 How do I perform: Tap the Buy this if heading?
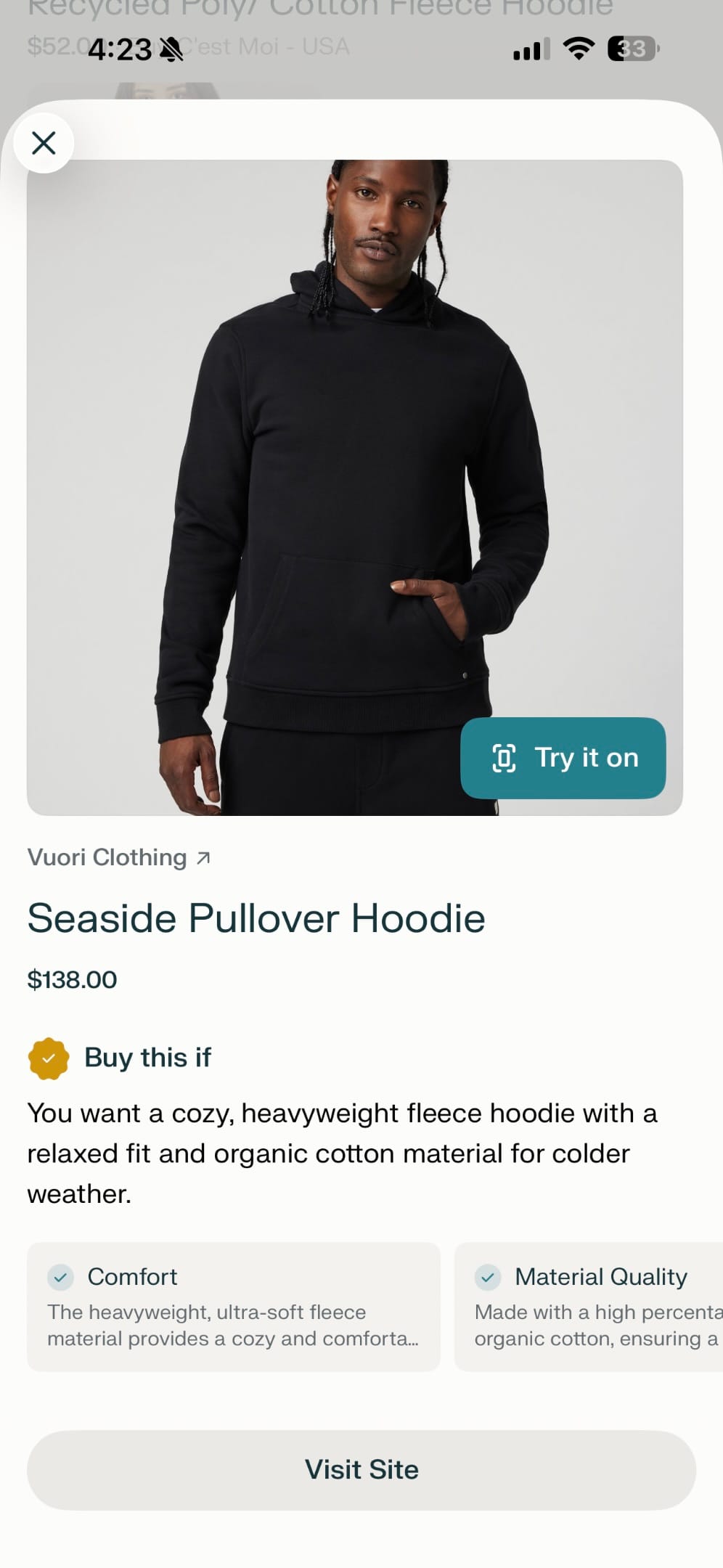pyautogui.click(x=147, y=1058)
